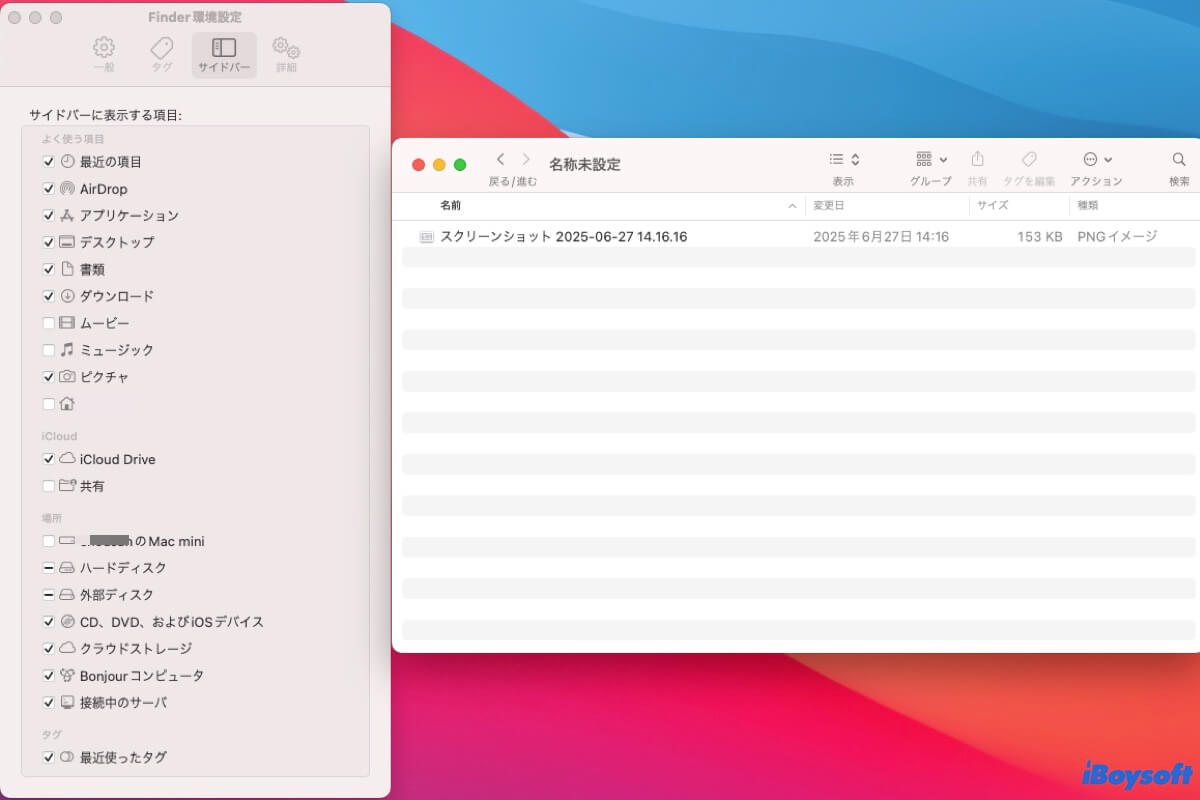Click the ハードディスク drive icon

click(67, 568)
